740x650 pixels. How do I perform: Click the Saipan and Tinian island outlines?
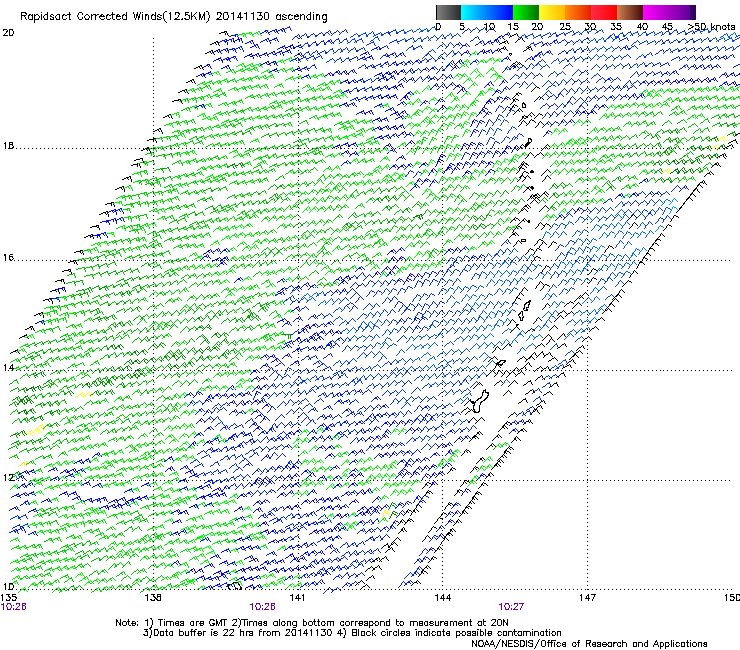point(524,310)
